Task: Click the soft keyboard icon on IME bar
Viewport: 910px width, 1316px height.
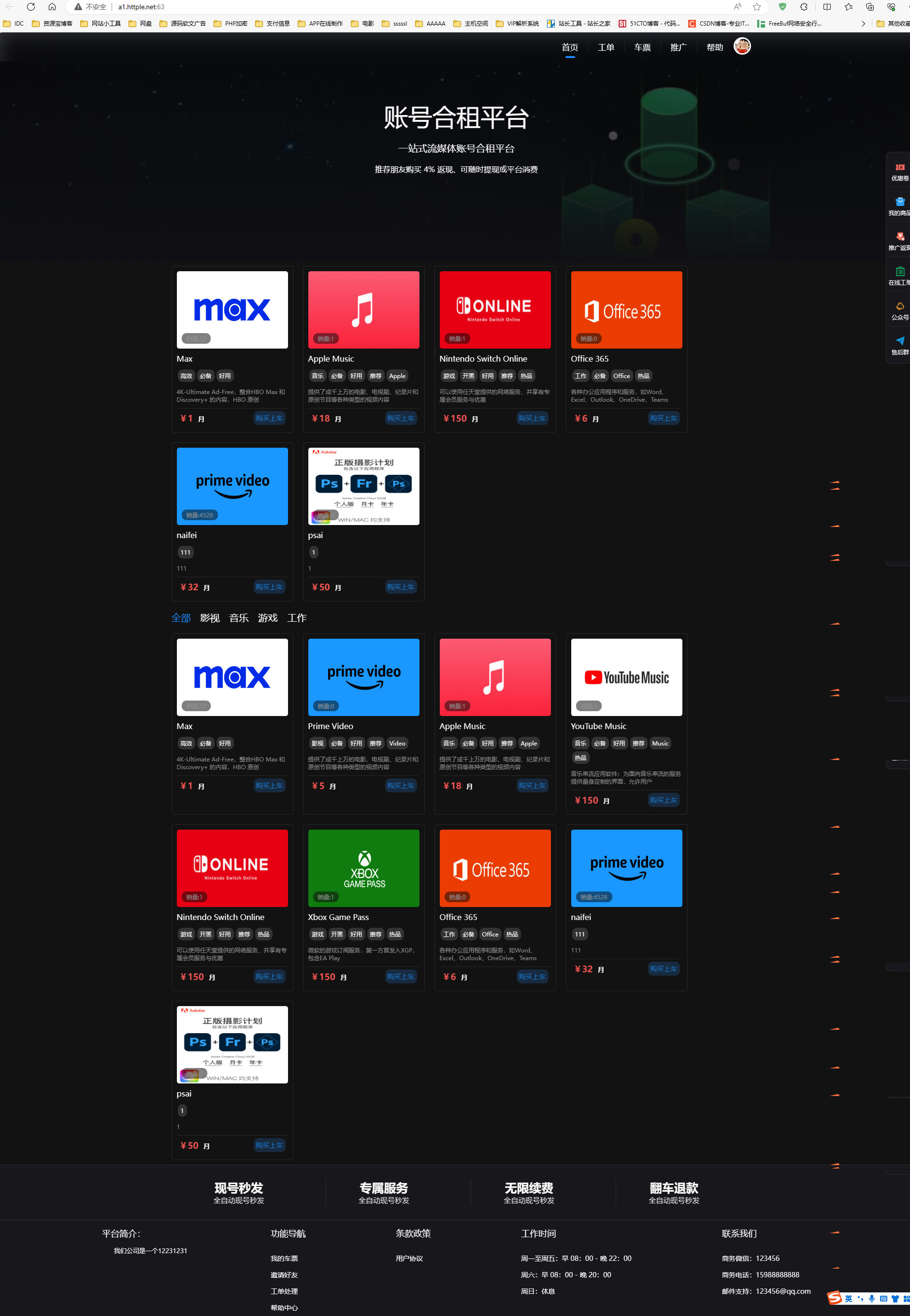Action: (883, 1299)
